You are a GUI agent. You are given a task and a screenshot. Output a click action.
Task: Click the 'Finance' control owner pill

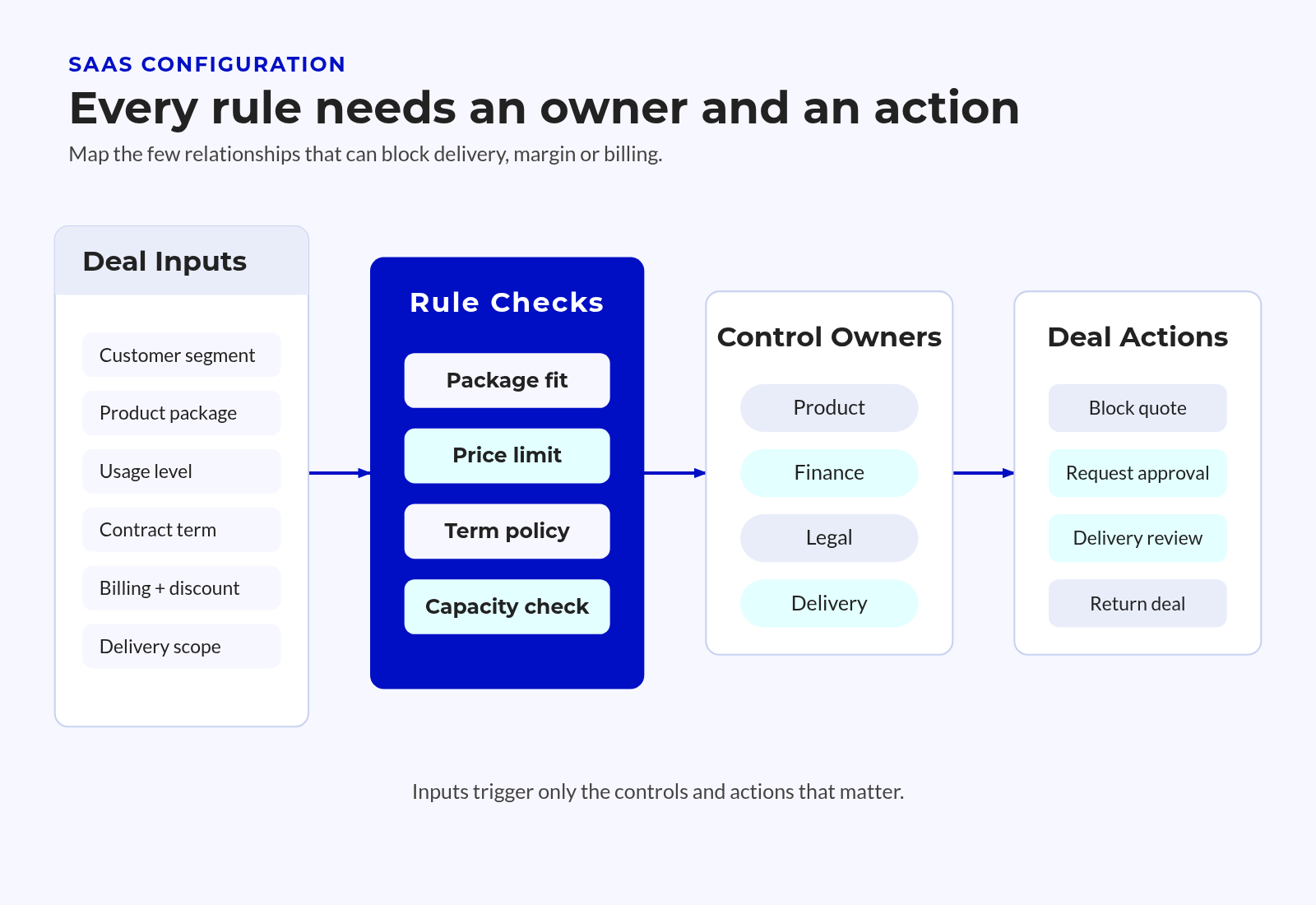point(829,473)
